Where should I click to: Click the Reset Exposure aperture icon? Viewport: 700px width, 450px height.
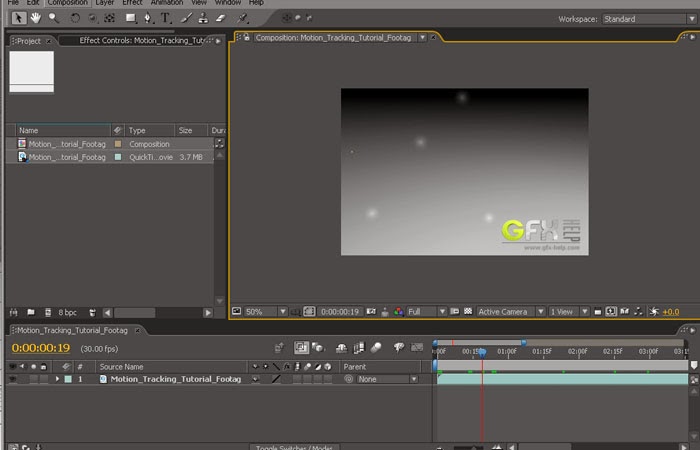click(654, 312)
